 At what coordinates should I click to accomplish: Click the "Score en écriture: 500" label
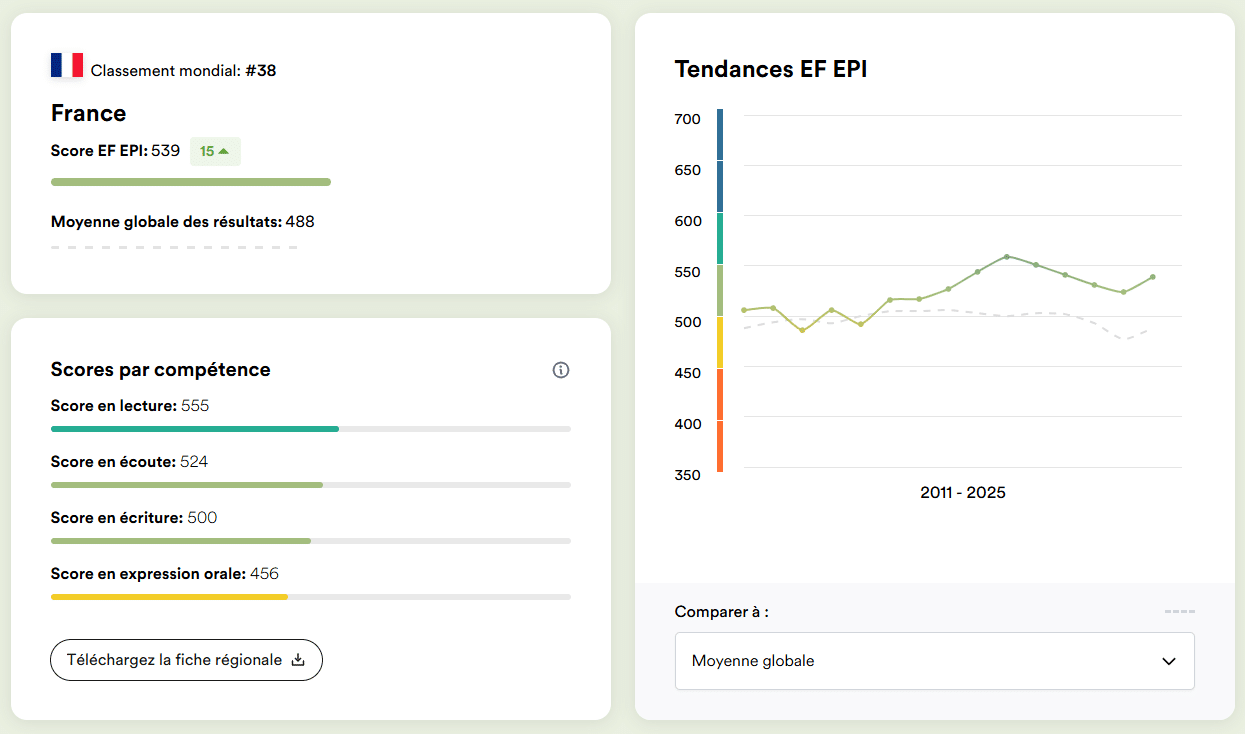[134, 518]
